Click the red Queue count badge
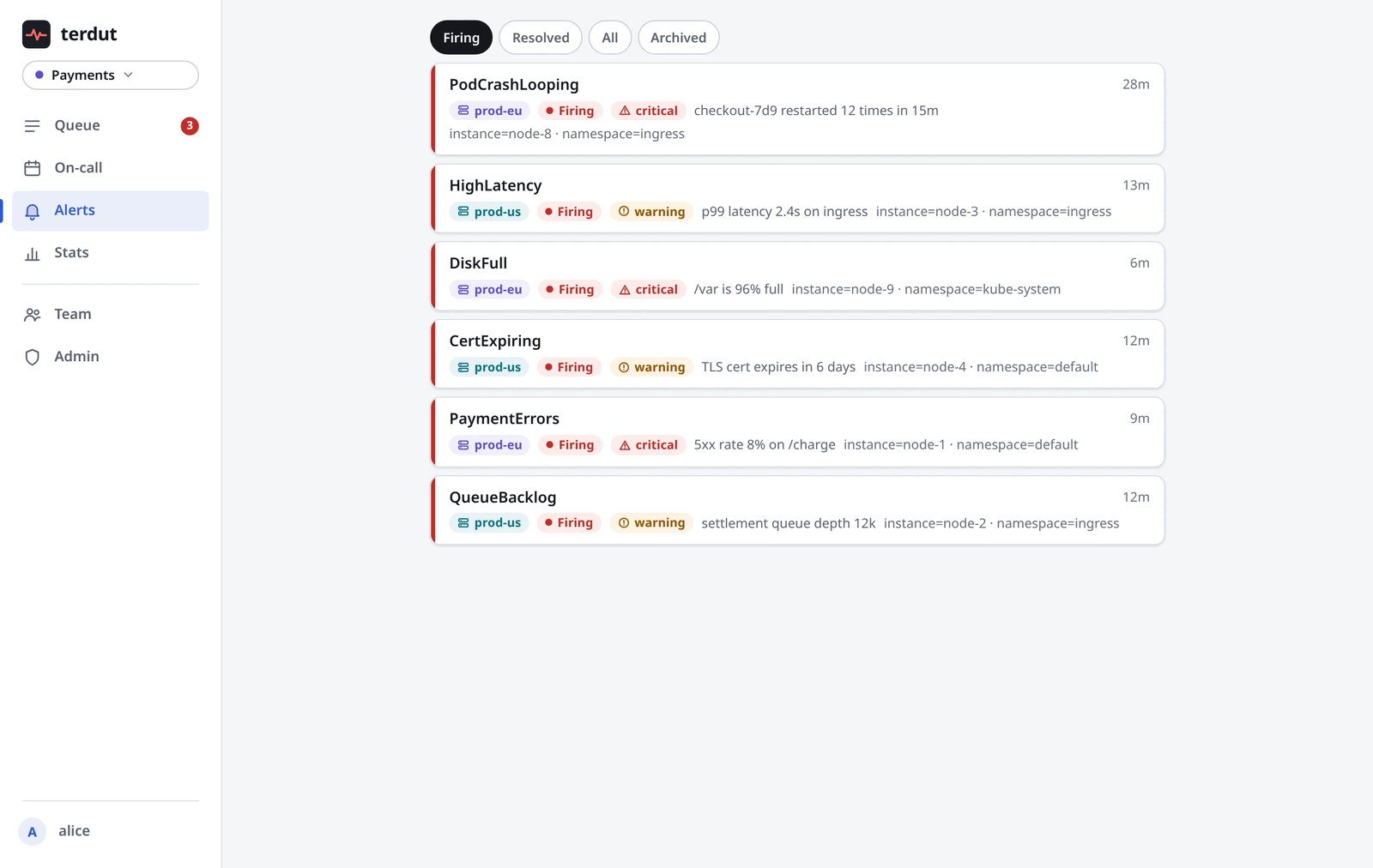This screenshot has height=868, width=1373. 190,126
